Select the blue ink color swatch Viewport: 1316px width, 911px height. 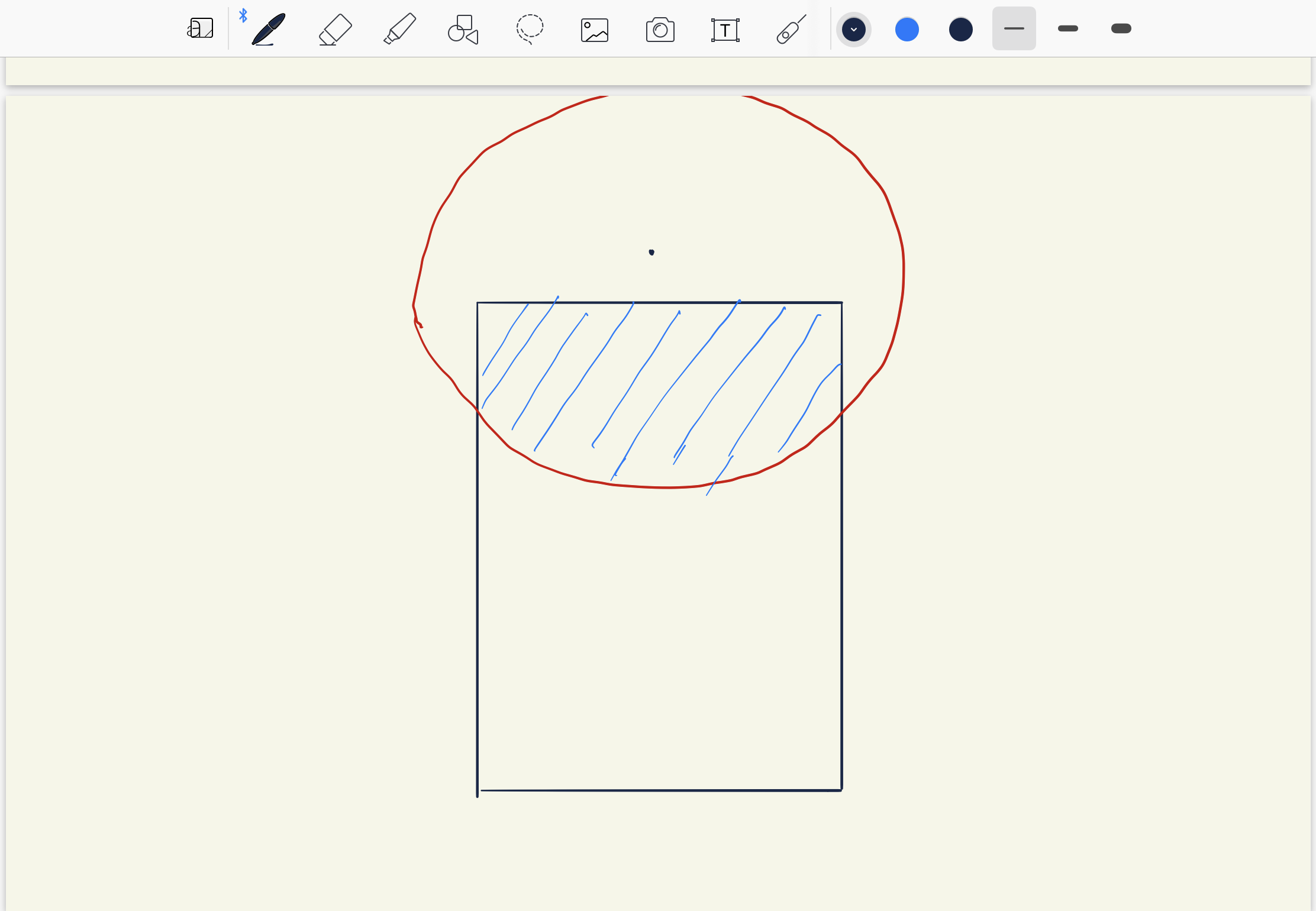coord(907,28)
